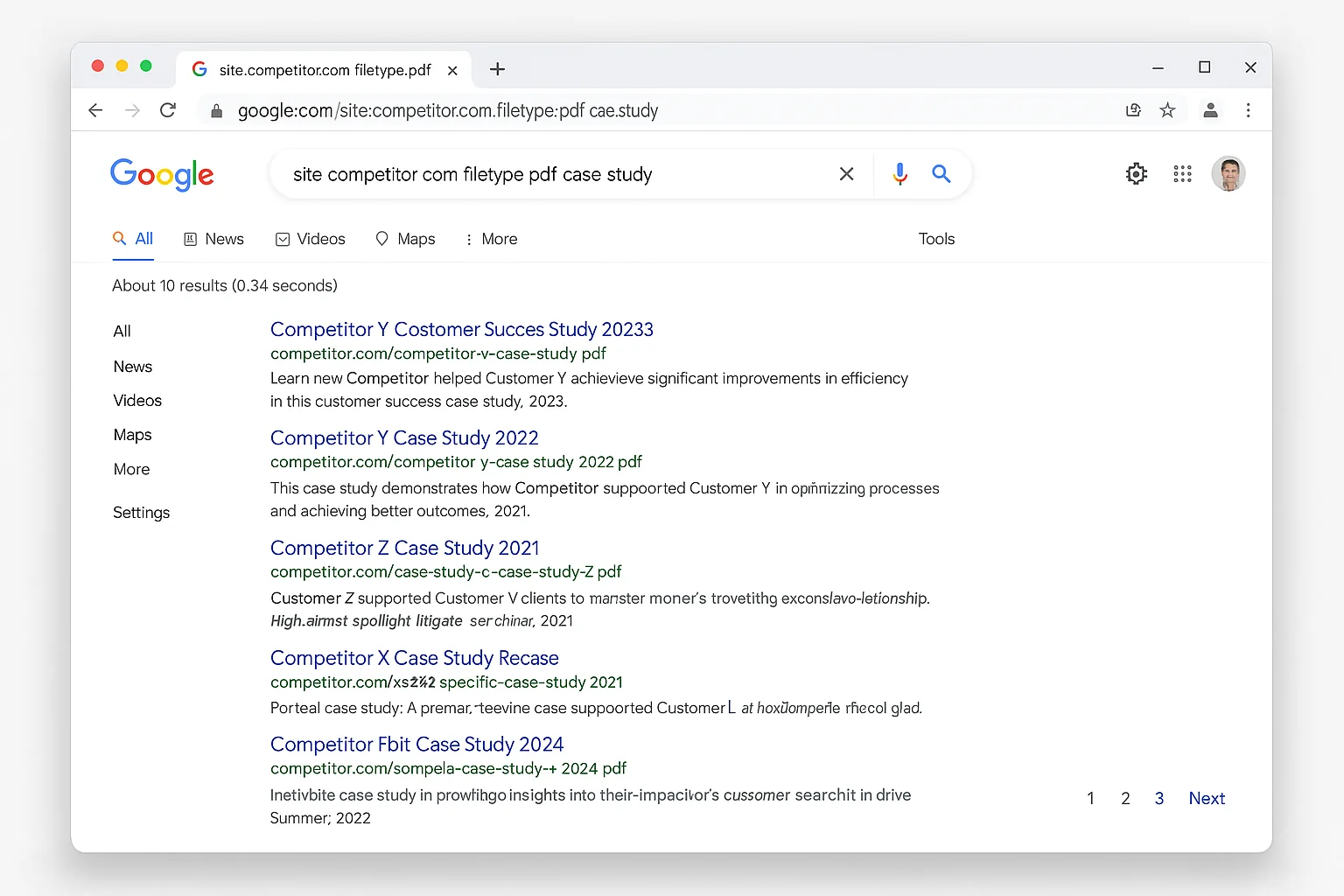Image resolution: width=1344 pixels, height=896 pixels.
Task: Open quick settings gear icon
Action: coord(1136,173)
